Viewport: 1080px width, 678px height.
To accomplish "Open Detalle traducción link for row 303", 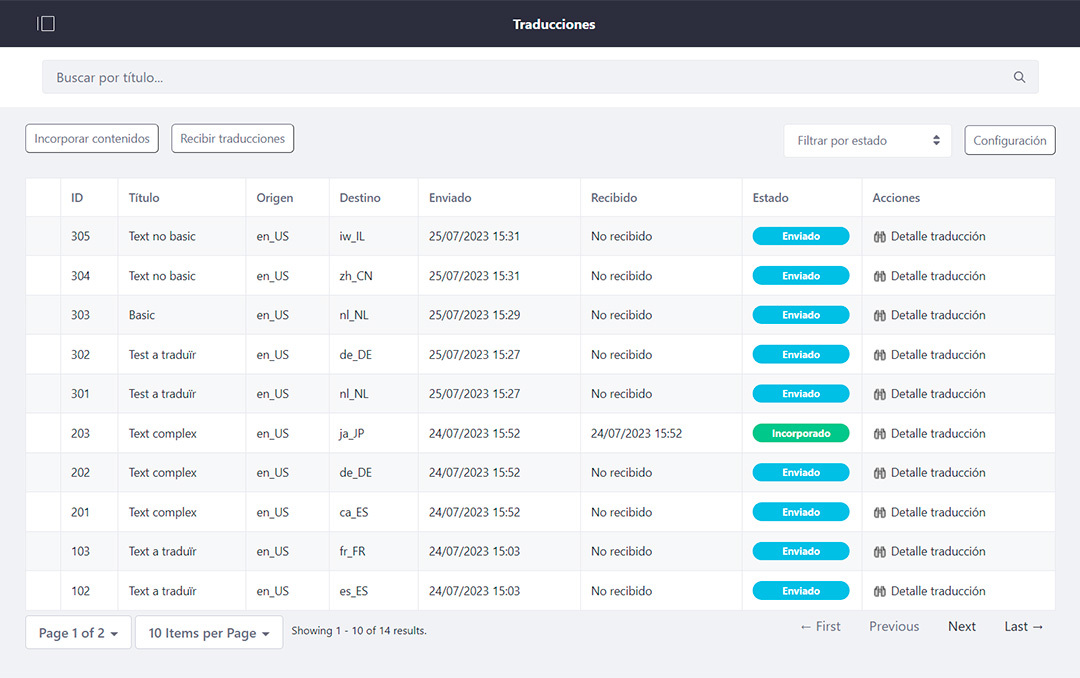I will [937, 316].
